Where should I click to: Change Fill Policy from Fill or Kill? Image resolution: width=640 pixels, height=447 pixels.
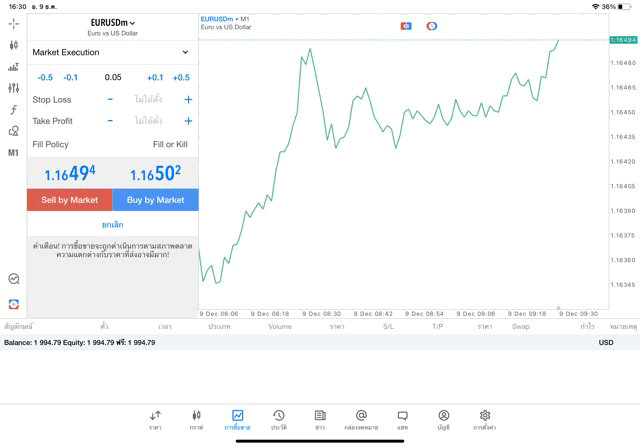pos(169,145)
